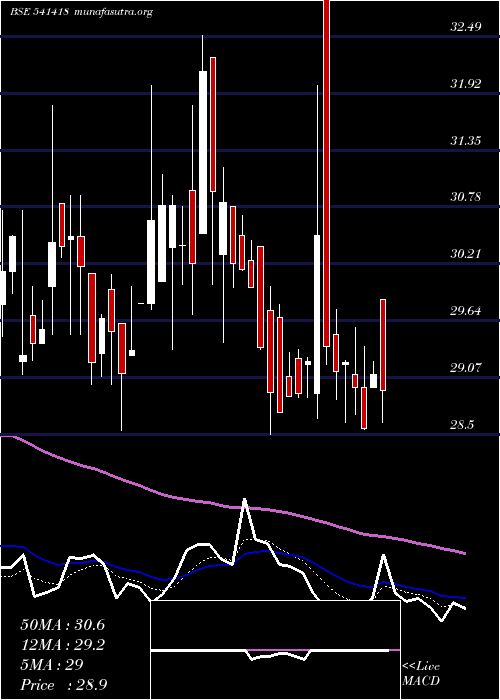This screenshot has width=500, height=700.
Task: Select the 30.78 price axis label
Action: point(466,196)
